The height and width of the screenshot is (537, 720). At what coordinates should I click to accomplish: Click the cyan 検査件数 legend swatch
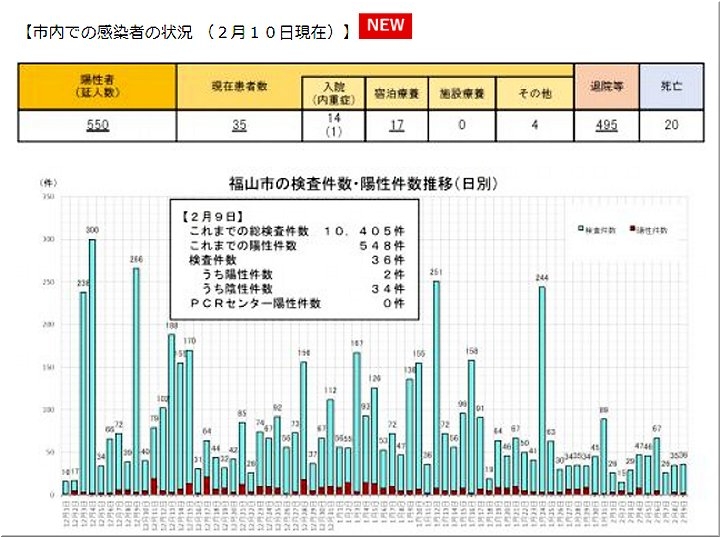(581, 229)
